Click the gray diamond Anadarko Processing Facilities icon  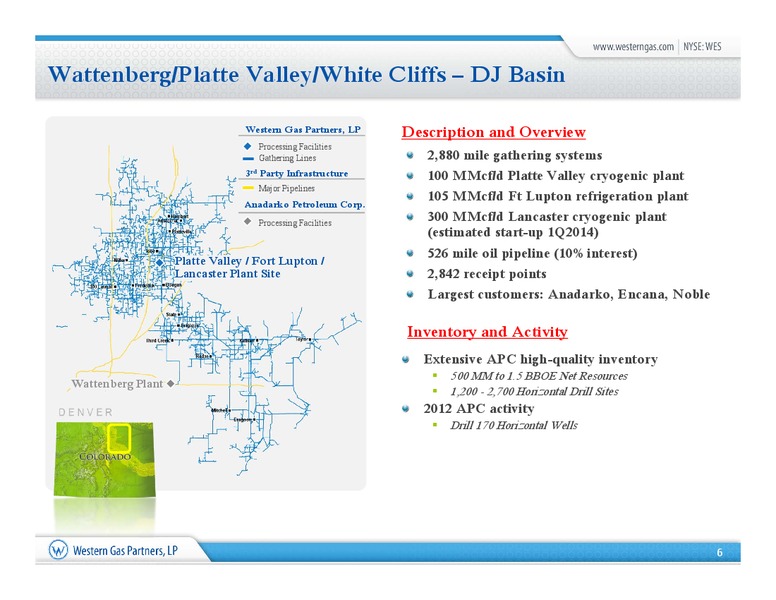click(x=247, y=222)
